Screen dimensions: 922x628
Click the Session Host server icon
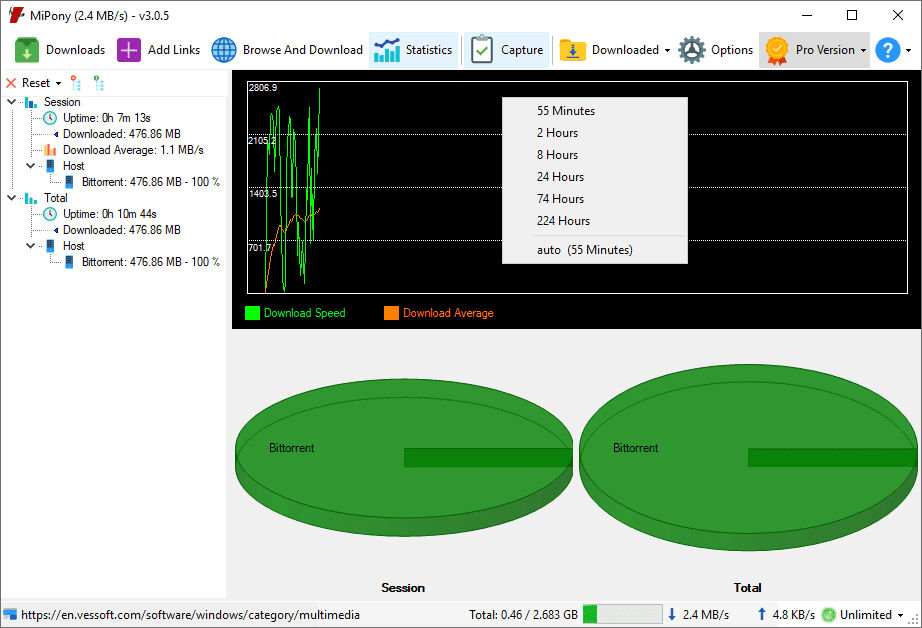point(51,166)
